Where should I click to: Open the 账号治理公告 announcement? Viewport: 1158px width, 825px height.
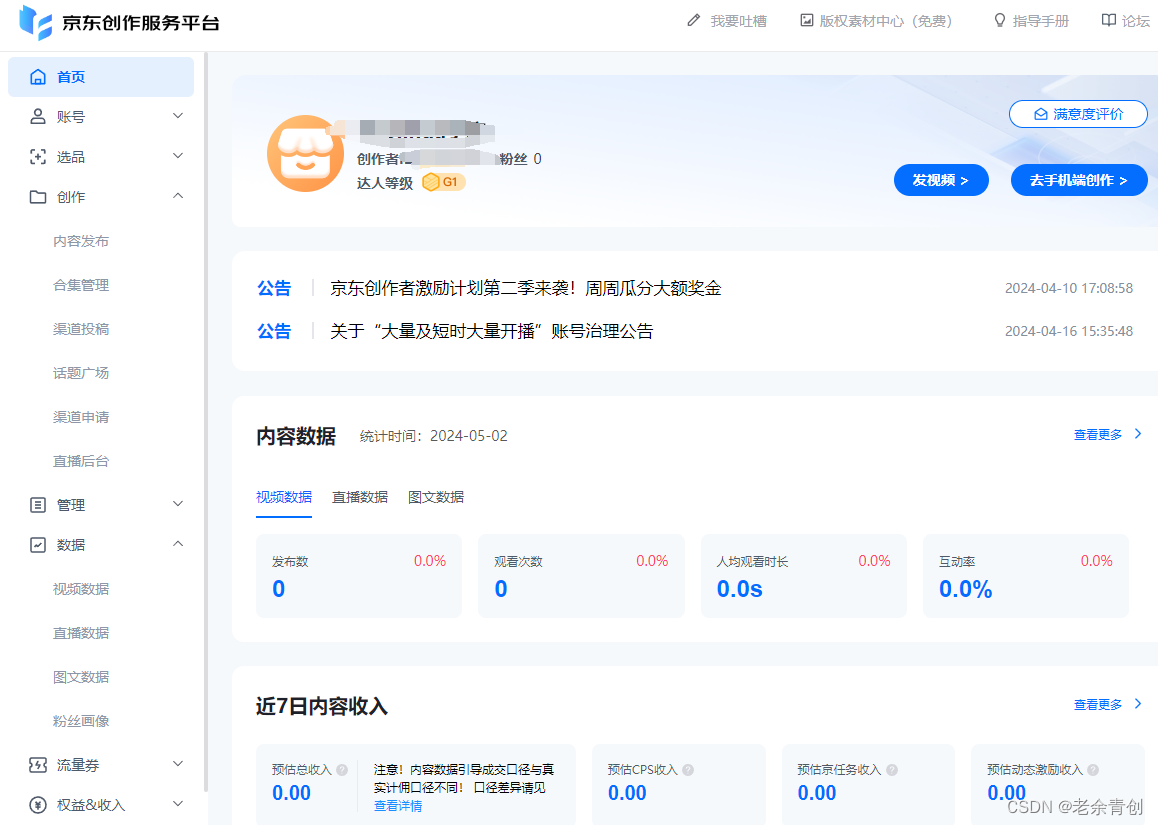click(x=492, y=331)
